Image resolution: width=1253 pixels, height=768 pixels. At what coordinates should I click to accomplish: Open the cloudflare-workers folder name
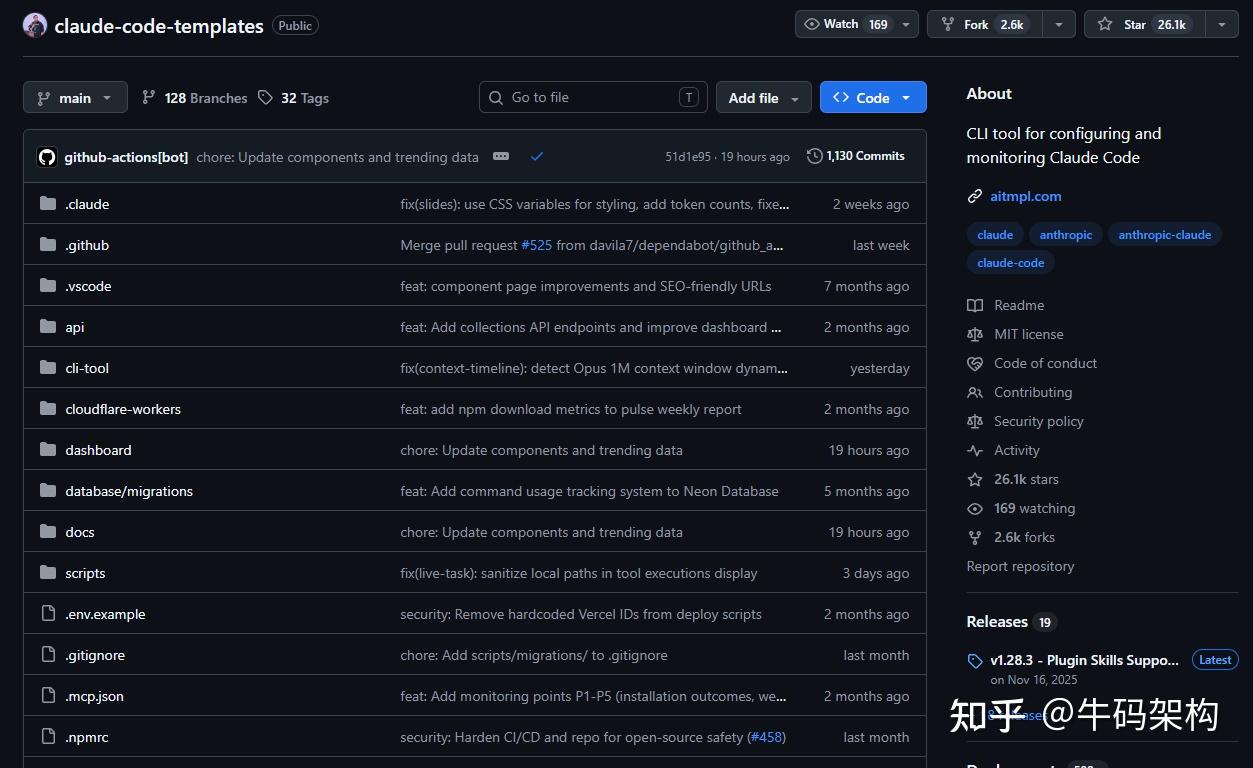pyautogui.click(x=123, y=409)
